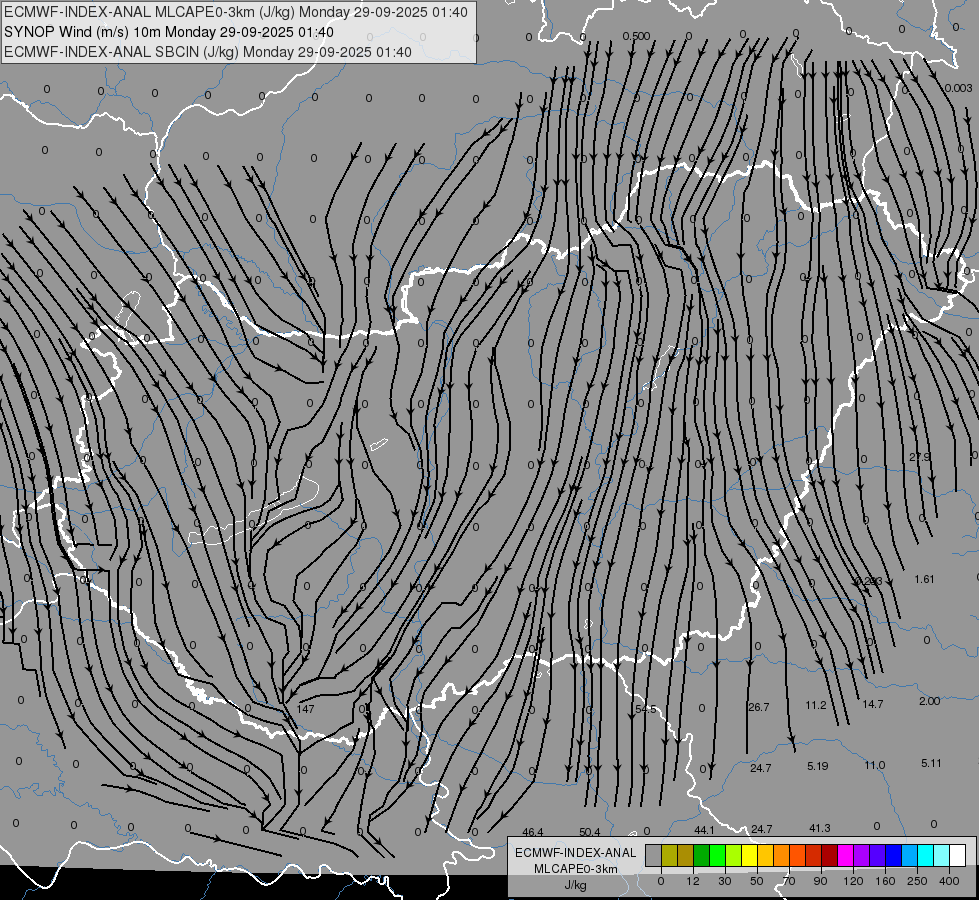Click the map value 11.2
Image resolution: width=979 pixels, height=900 pixels.
(x=815, y=705)
